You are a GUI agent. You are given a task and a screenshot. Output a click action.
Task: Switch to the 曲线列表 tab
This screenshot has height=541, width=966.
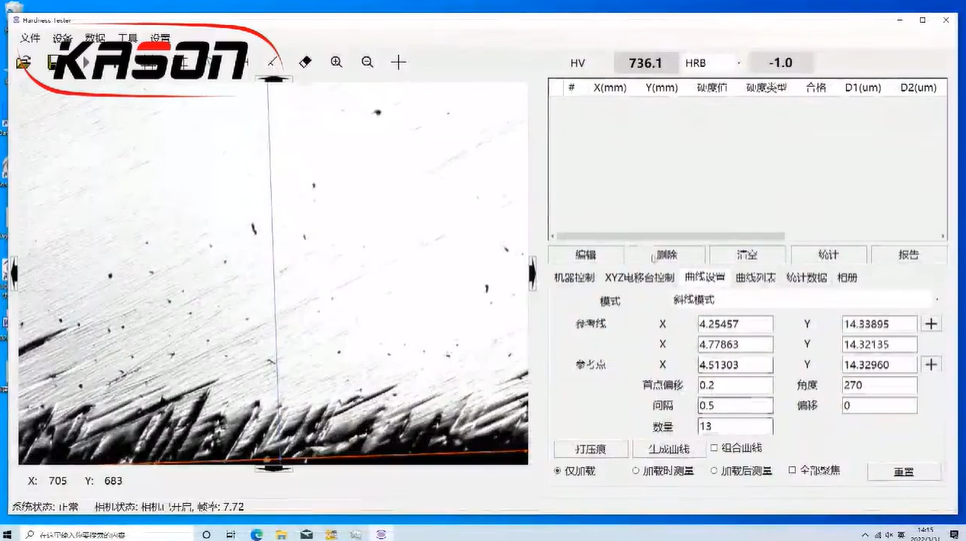pyautogui.click(x=756, y=278)
